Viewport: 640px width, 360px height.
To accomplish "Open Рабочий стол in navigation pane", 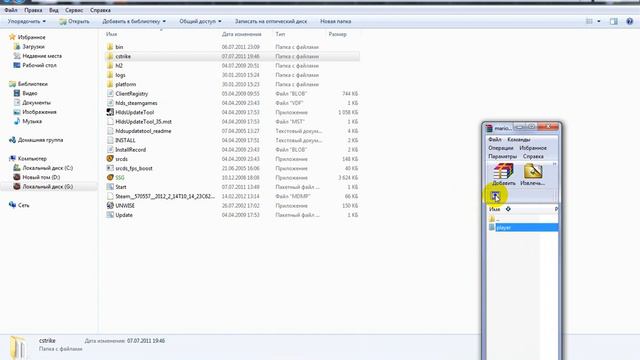I will tap(39, 65).
